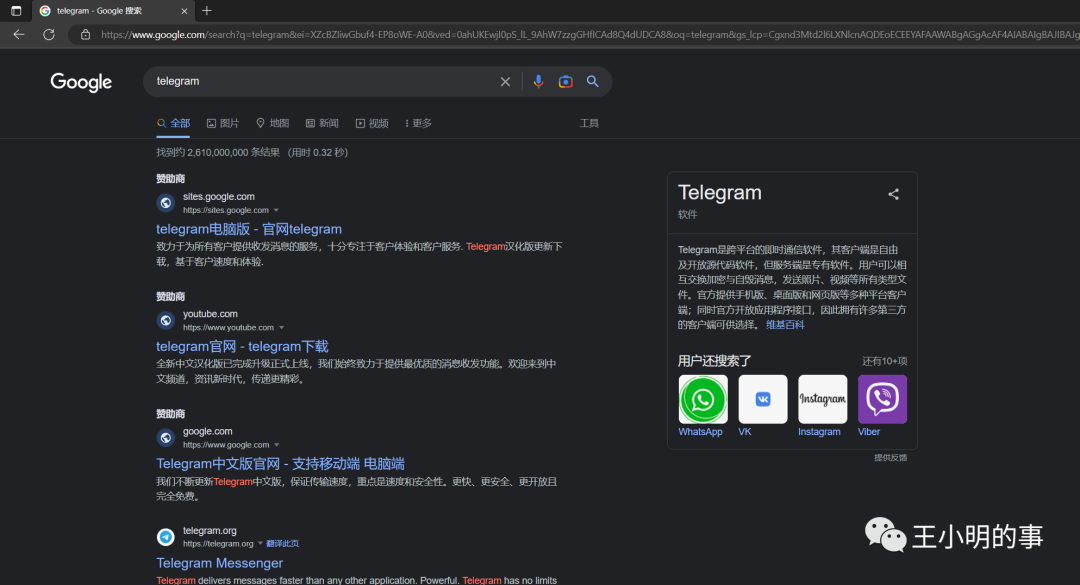Open telegram官网 - telegram下载 result

click(242, 347)
